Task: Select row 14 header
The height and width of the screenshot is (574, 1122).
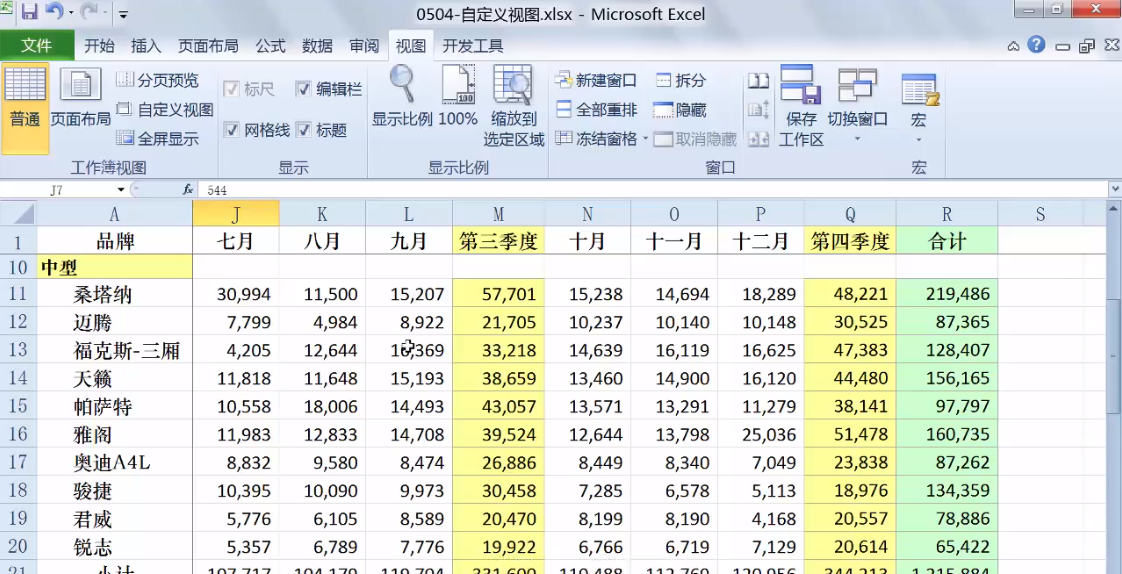Action: (x=18, y=378)
